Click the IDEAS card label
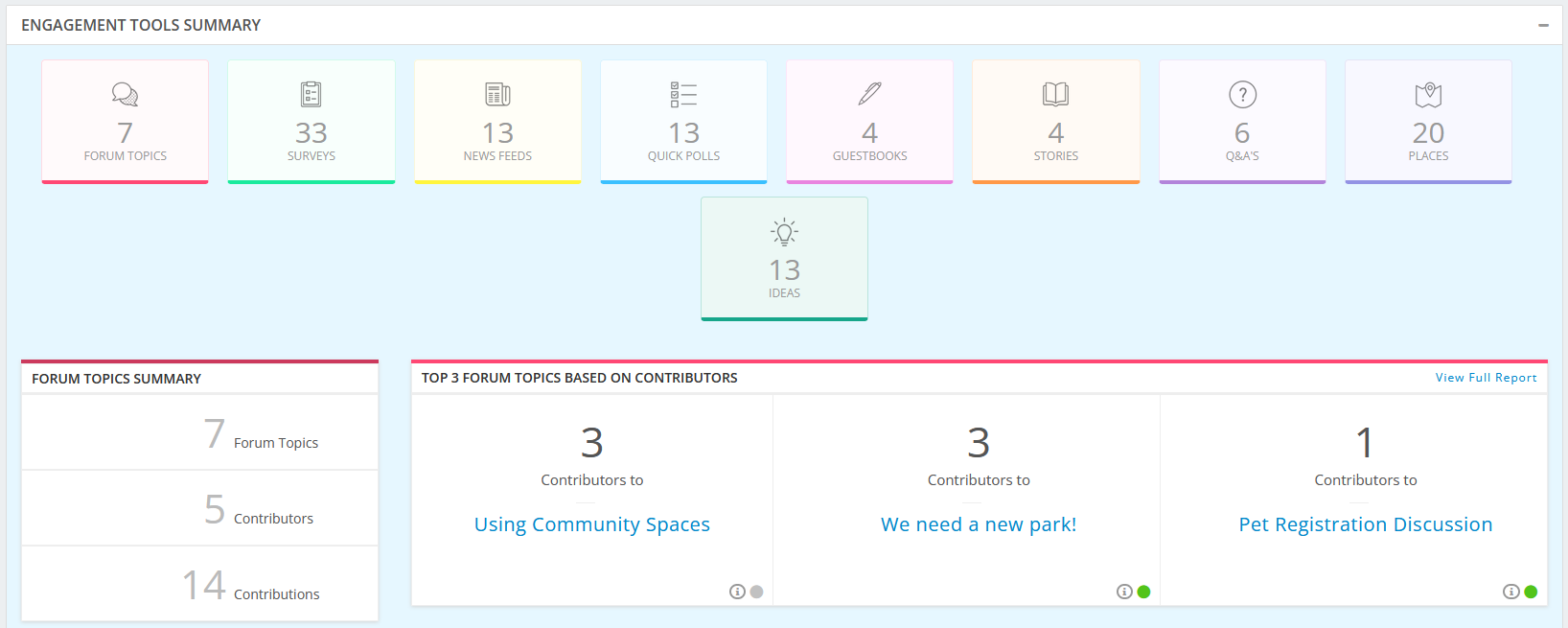 pos(784,293)
